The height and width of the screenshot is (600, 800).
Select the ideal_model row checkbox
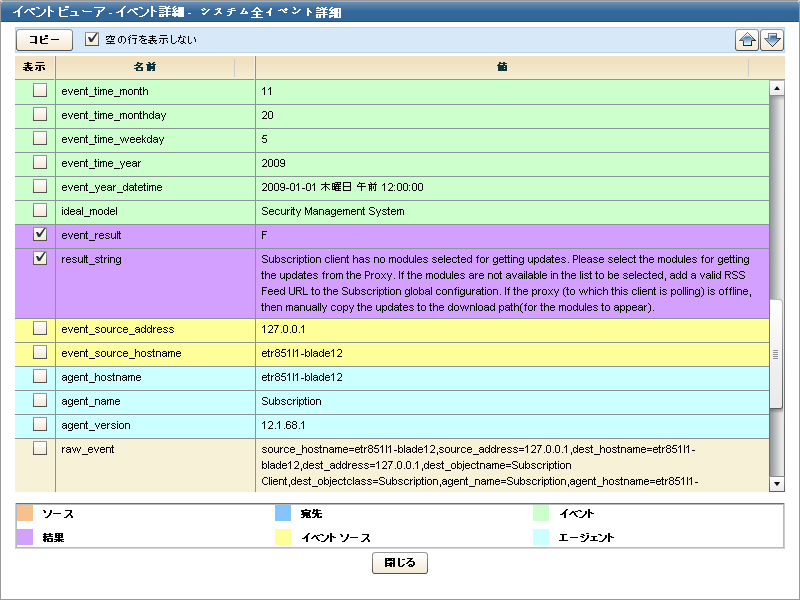(40, 210)
